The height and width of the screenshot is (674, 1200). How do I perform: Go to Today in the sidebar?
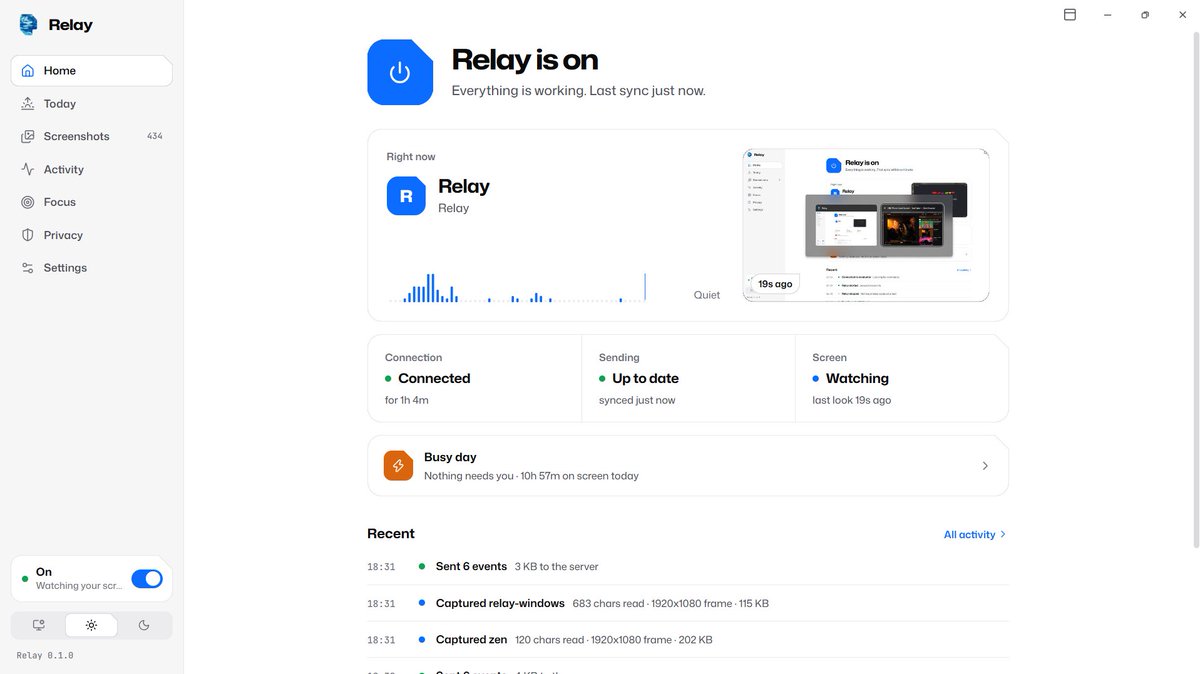click(x=91, y=104)
